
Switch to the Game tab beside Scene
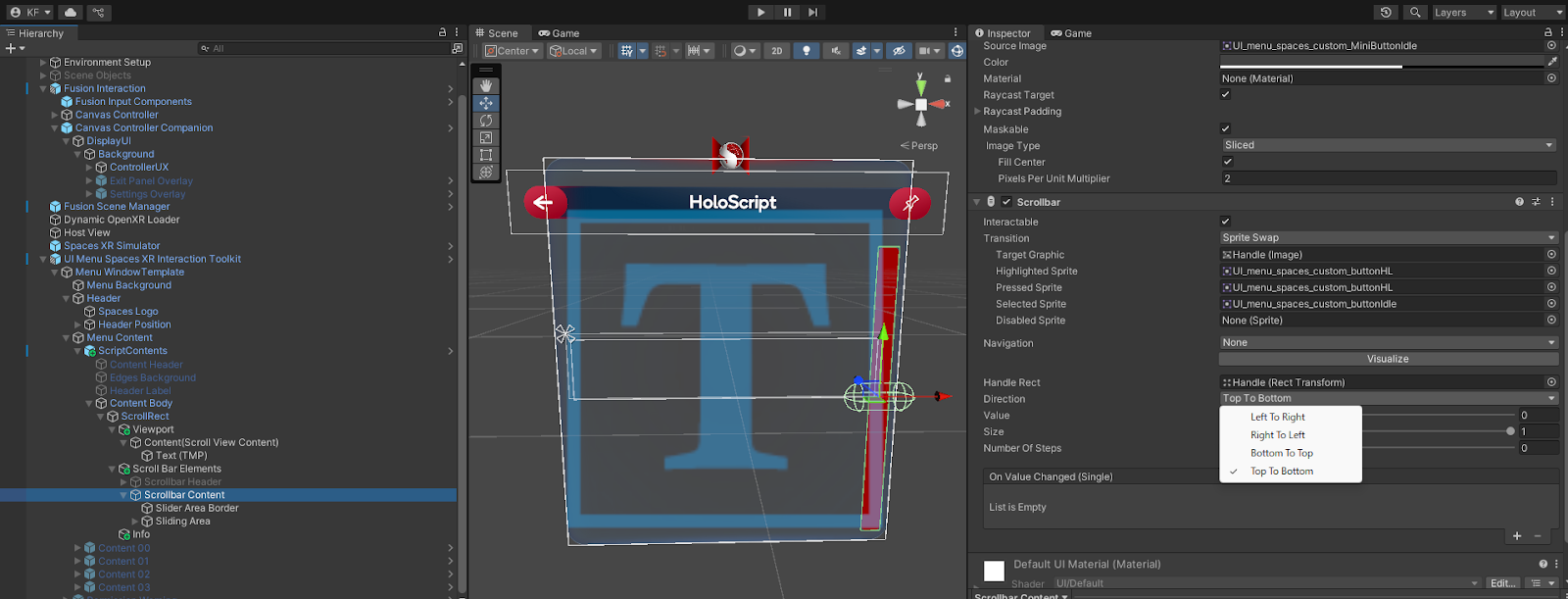tap(560, 33)
